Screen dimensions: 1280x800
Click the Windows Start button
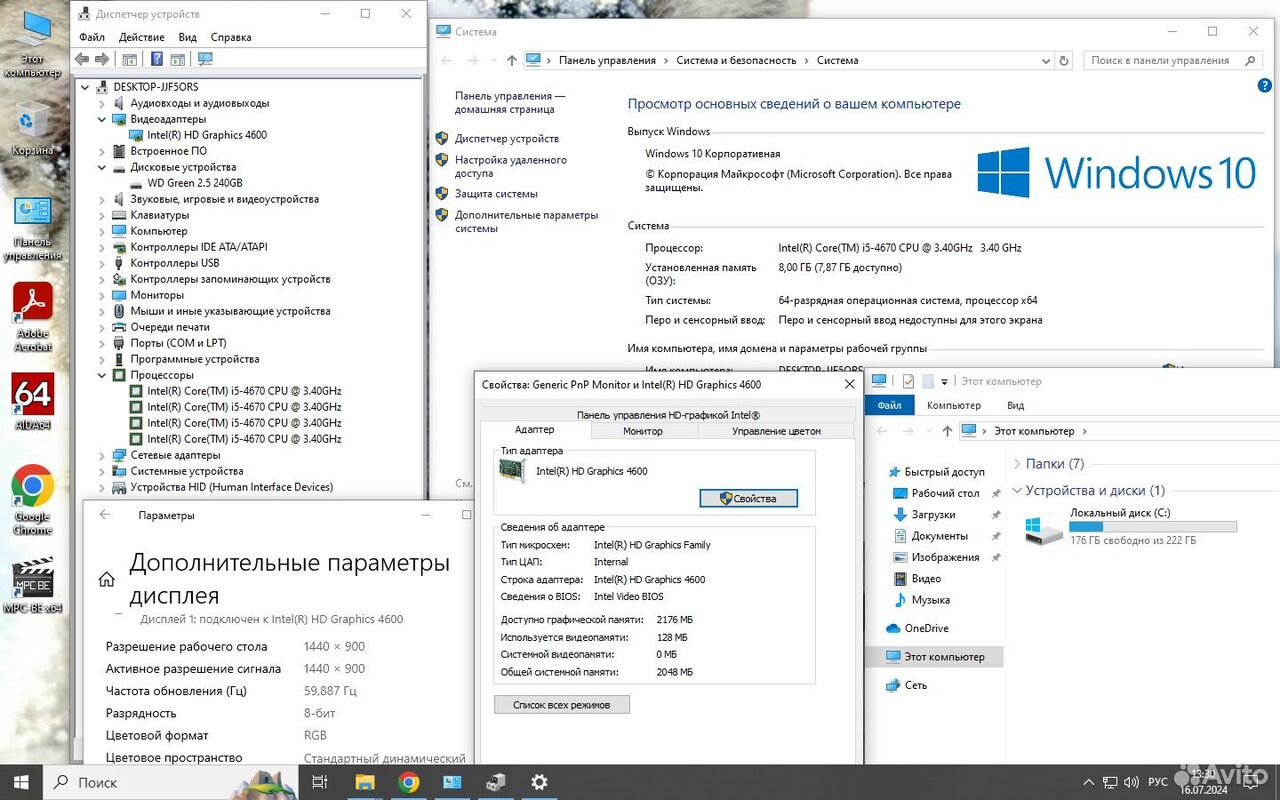21,782
